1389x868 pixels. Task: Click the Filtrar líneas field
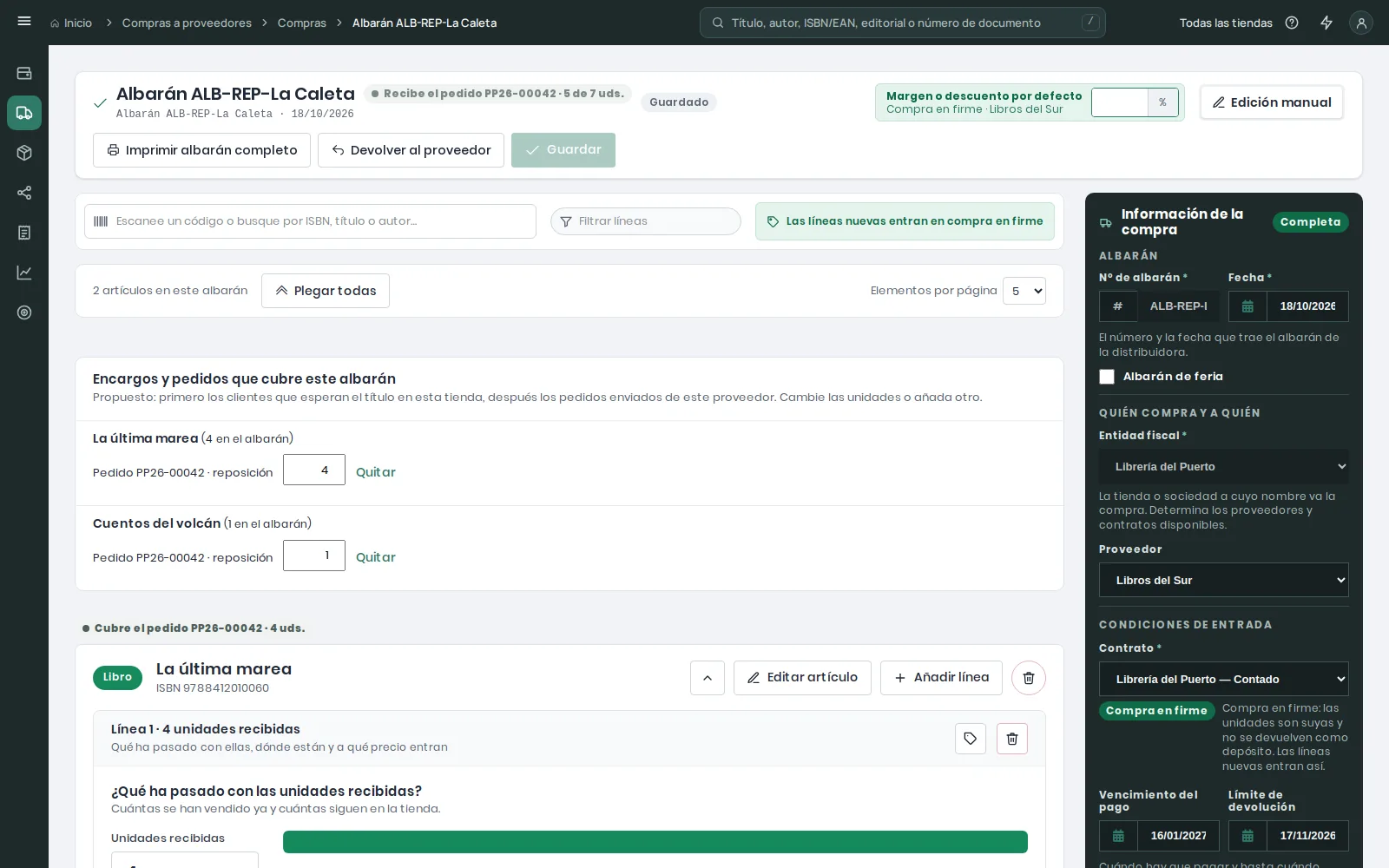tap(646, 221)
